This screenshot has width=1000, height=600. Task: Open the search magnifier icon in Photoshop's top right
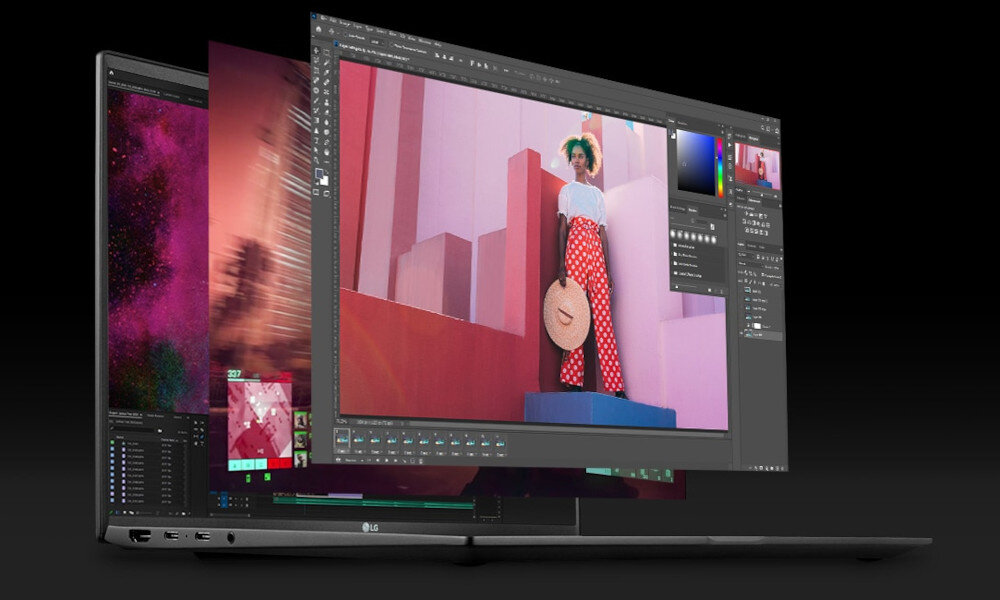763,127
